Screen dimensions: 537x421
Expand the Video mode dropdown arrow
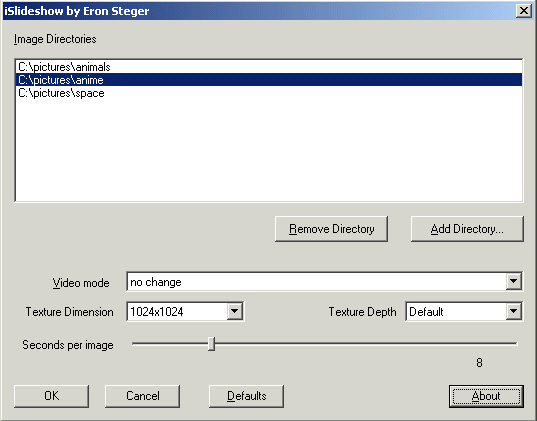click(513, 282)
